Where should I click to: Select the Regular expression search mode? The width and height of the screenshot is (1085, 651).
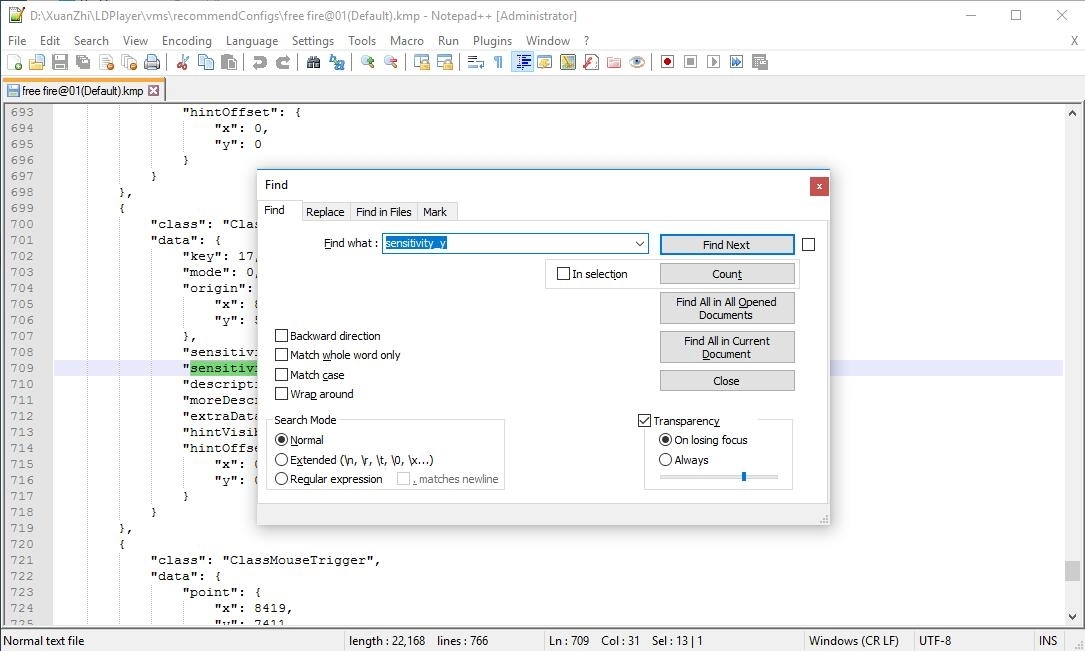tap(281, 479)
